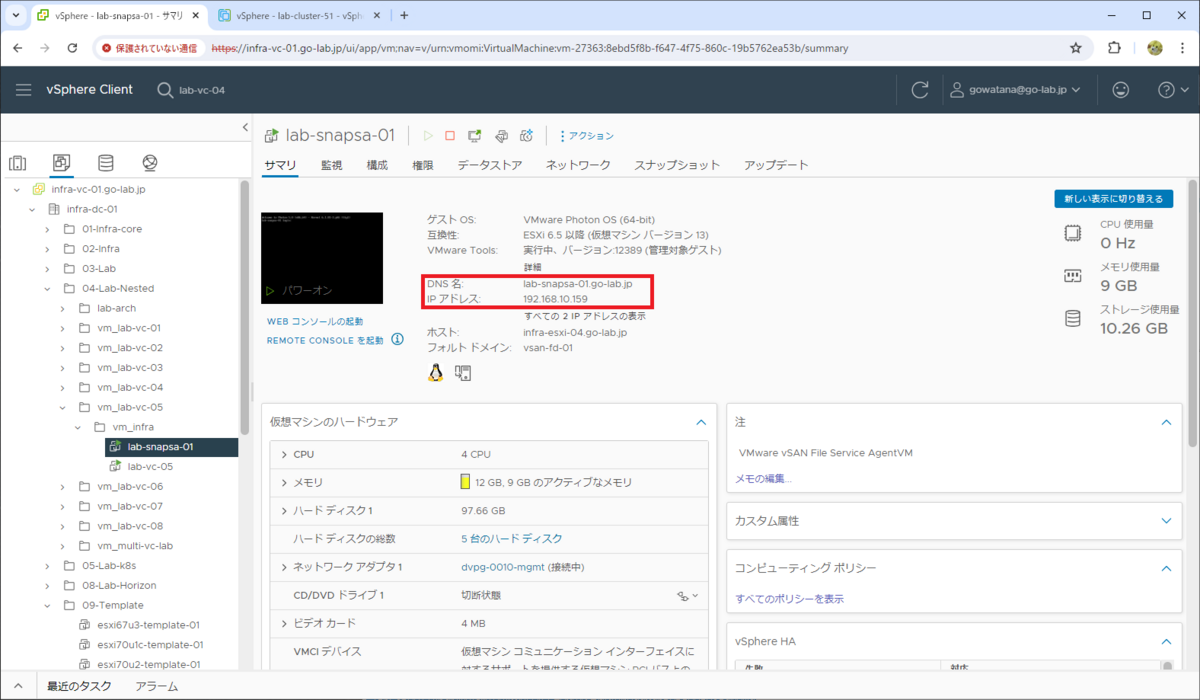The width and height of the screenshot is (1200, 700).
Task: Open the feedback smiley icon
Action: click(1121, 90)
